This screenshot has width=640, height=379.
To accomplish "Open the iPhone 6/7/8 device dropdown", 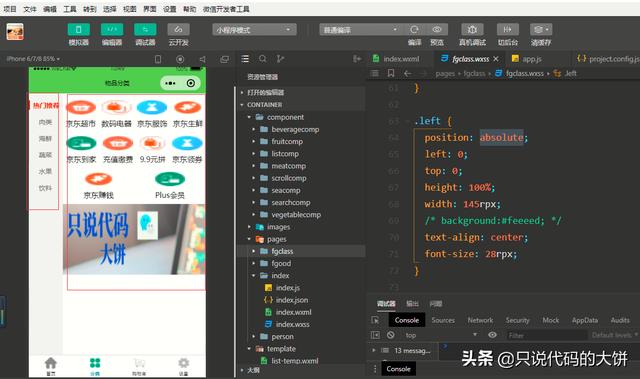I will click(x=33, y=59).
